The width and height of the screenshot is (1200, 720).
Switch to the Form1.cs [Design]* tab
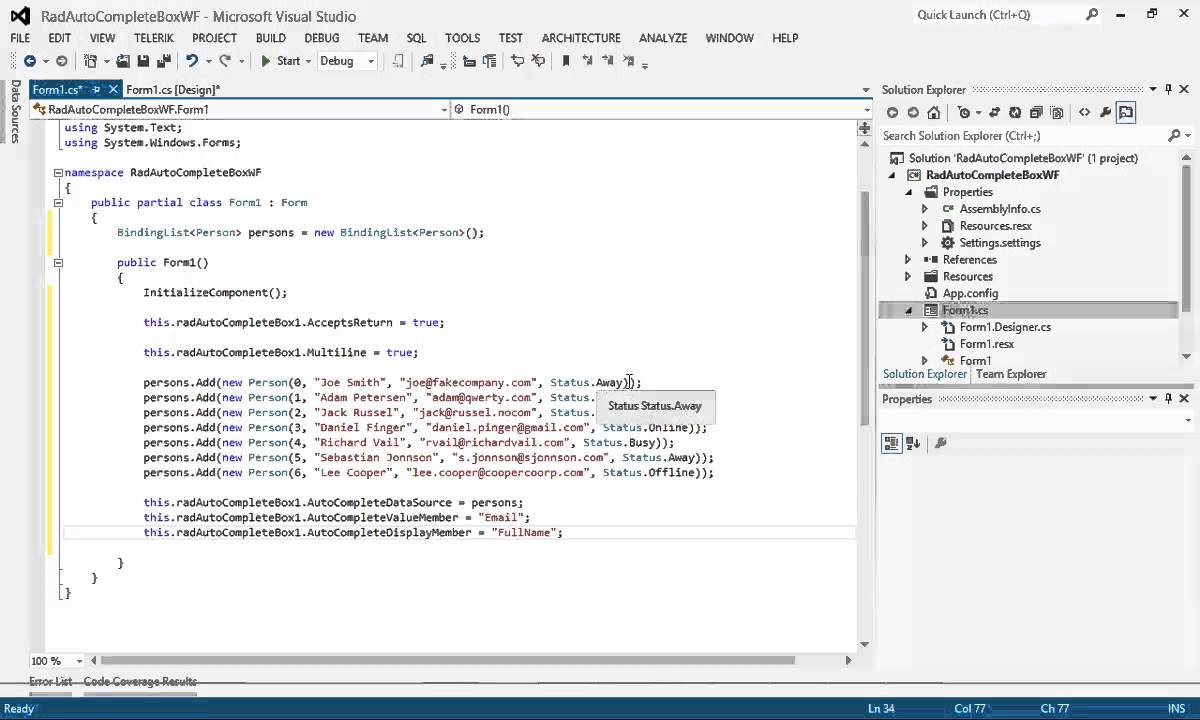[x=173, y=90]
